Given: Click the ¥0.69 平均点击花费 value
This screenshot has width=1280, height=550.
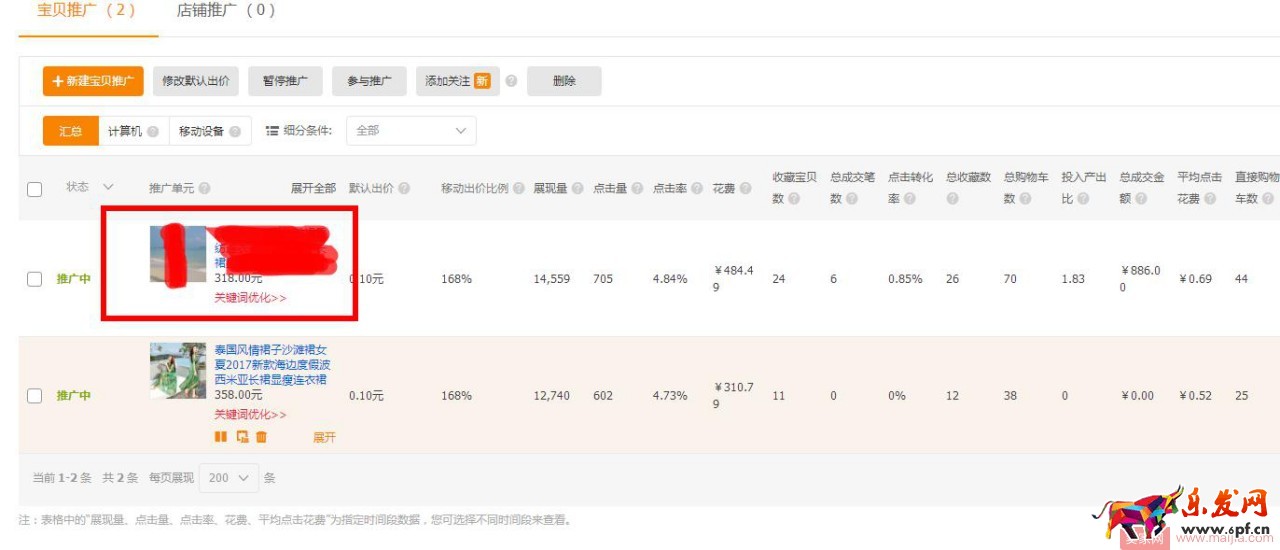Looking at the screenshot, I should (1195, 279).
